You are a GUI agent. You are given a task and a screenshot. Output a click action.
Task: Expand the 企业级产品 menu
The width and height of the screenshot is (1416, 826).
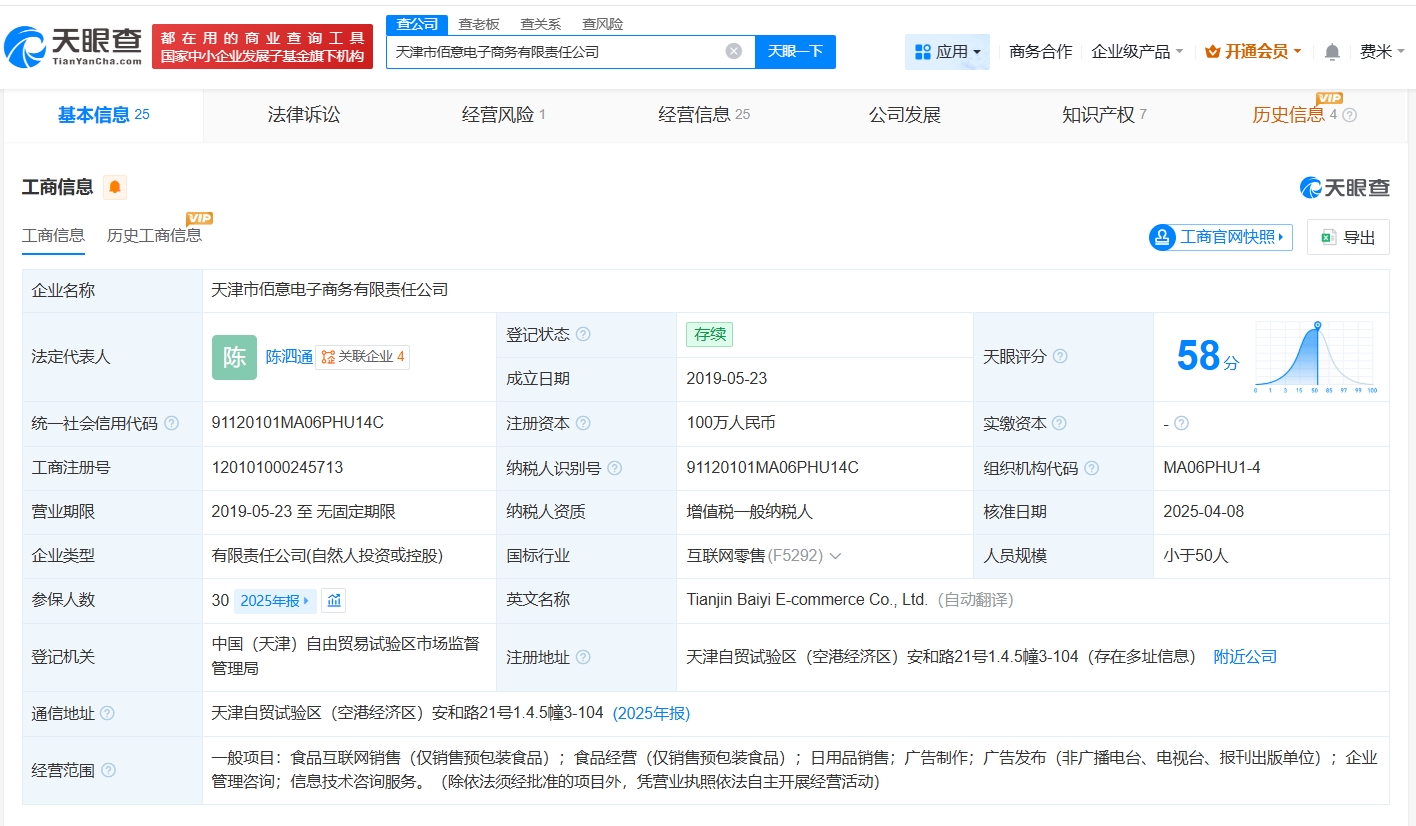1137,51
